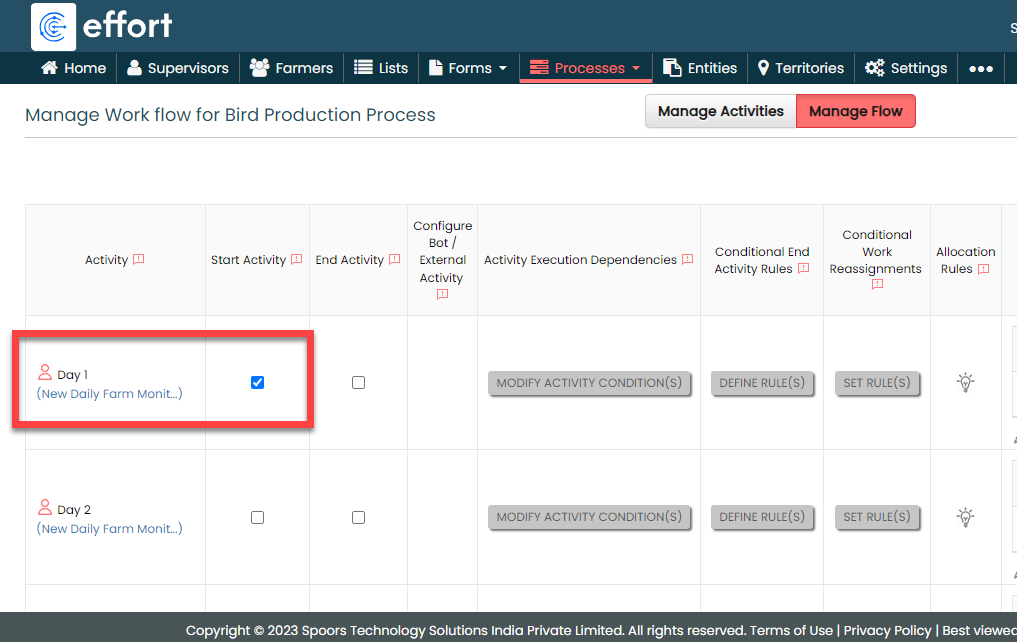Open New Daily Farm Monit... link under Day 2

click(x=110, y=529)
